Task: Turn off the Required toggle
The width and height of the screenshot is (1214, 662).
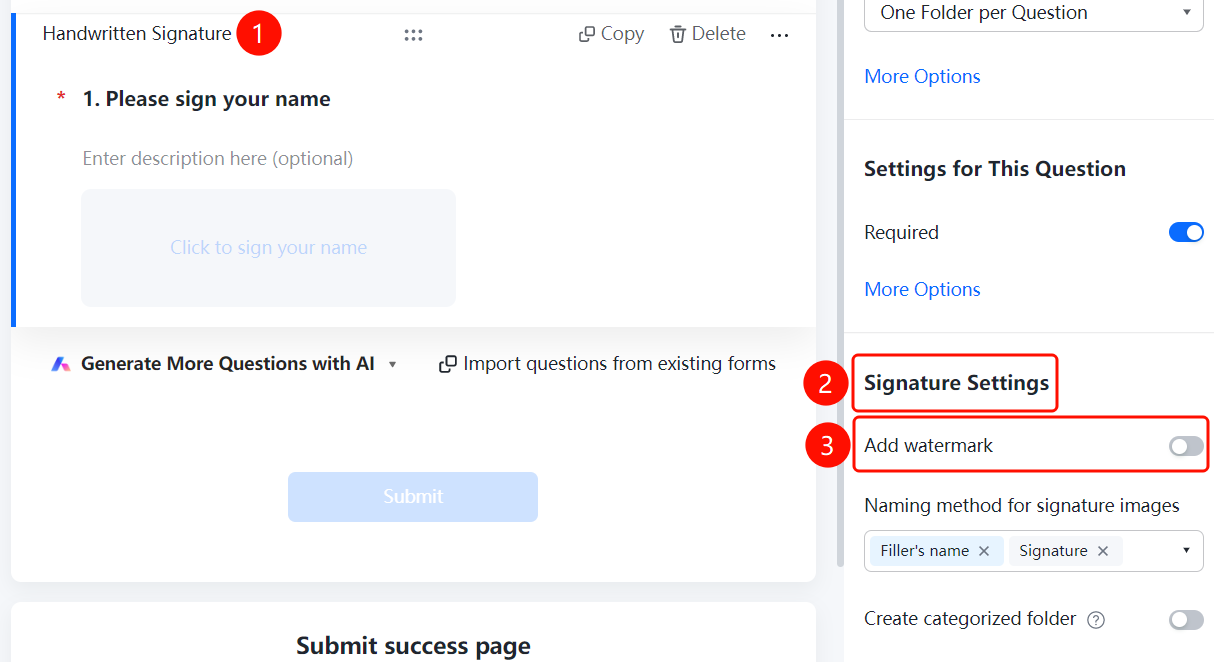Action: coord(1186,232)
